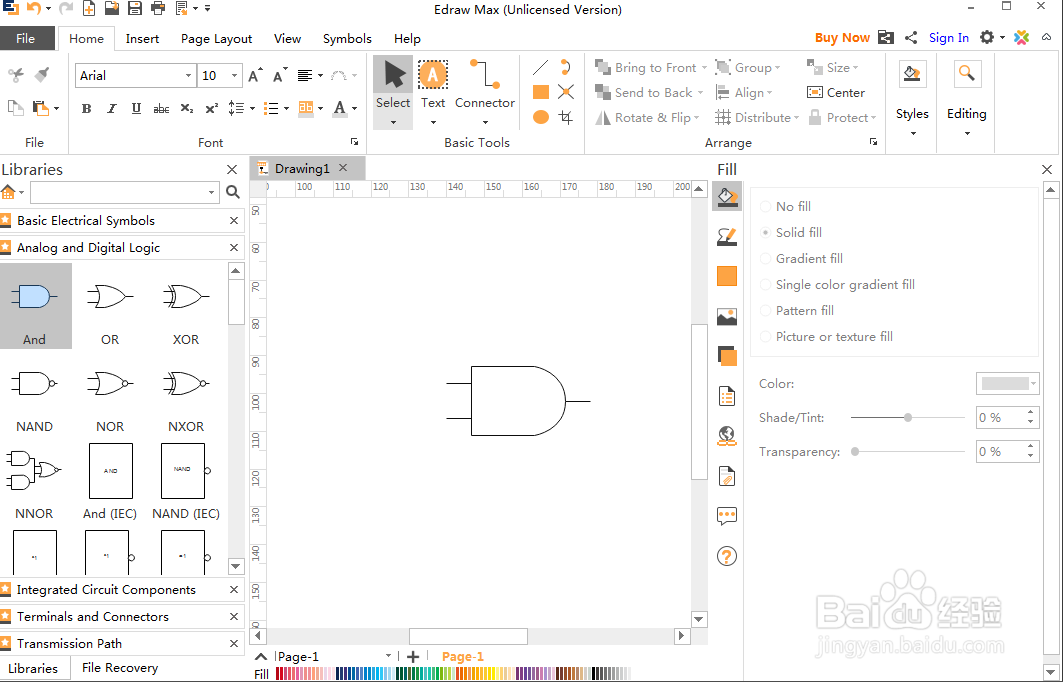Open the Symbols ribbon tab

(347, 39)
